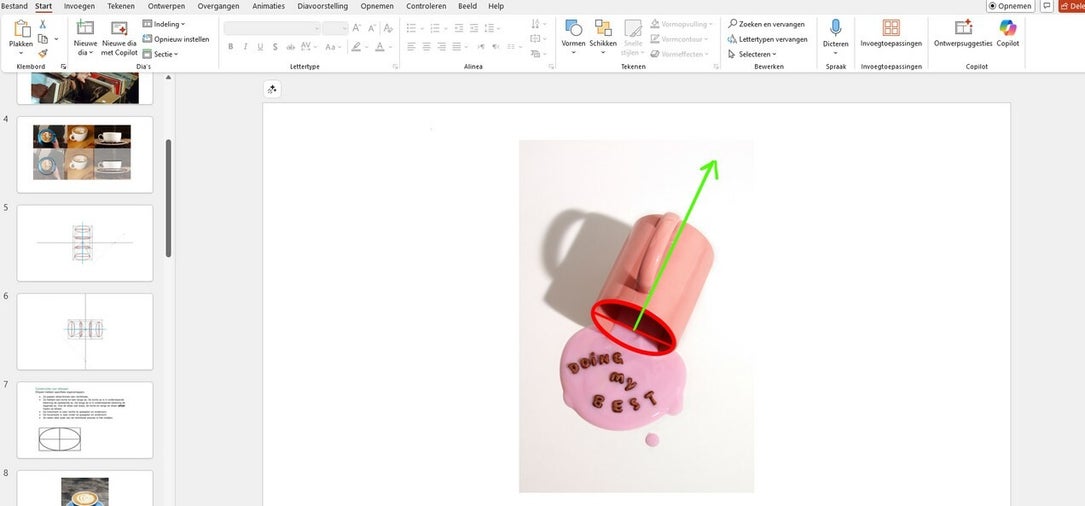1085x506 pixels.
Task: Click Opnieuw instellen to reset slide
Action: click(x=176, y=39)
